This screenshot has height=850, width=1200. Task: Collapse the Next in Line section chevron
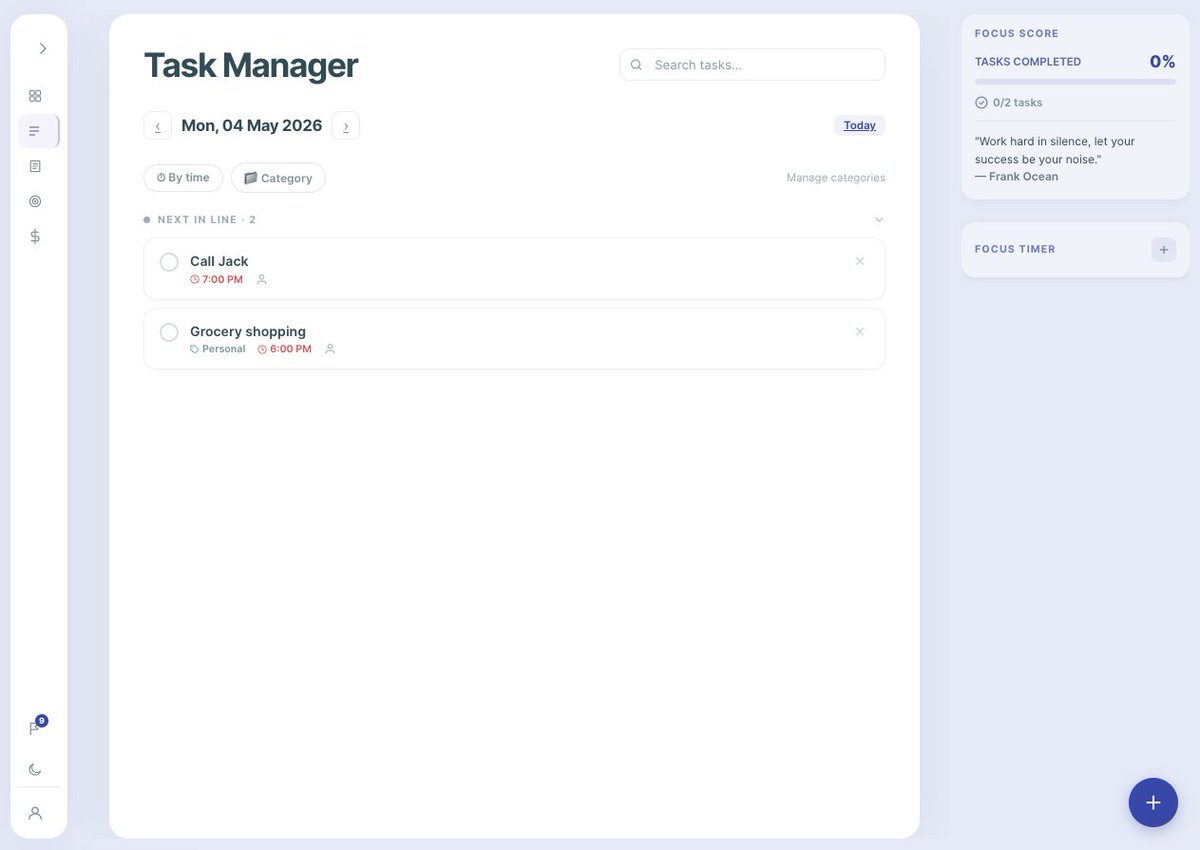[x=879, y=219]
